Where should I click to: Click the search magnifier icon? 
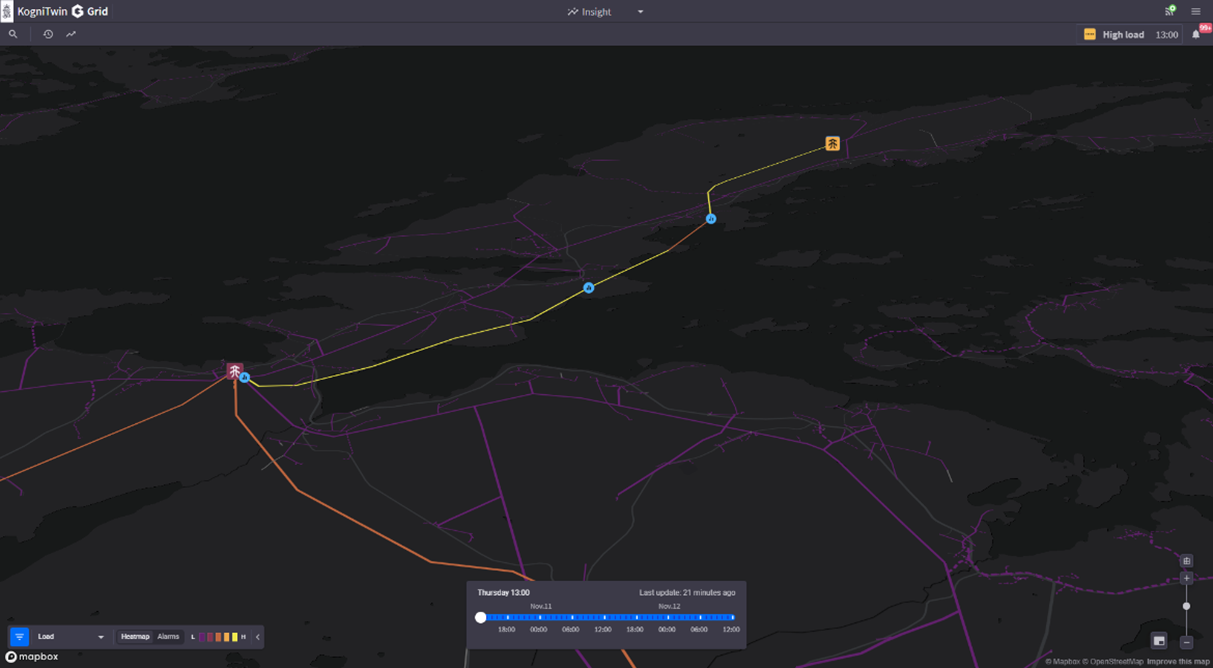click(x=13, y=34)
